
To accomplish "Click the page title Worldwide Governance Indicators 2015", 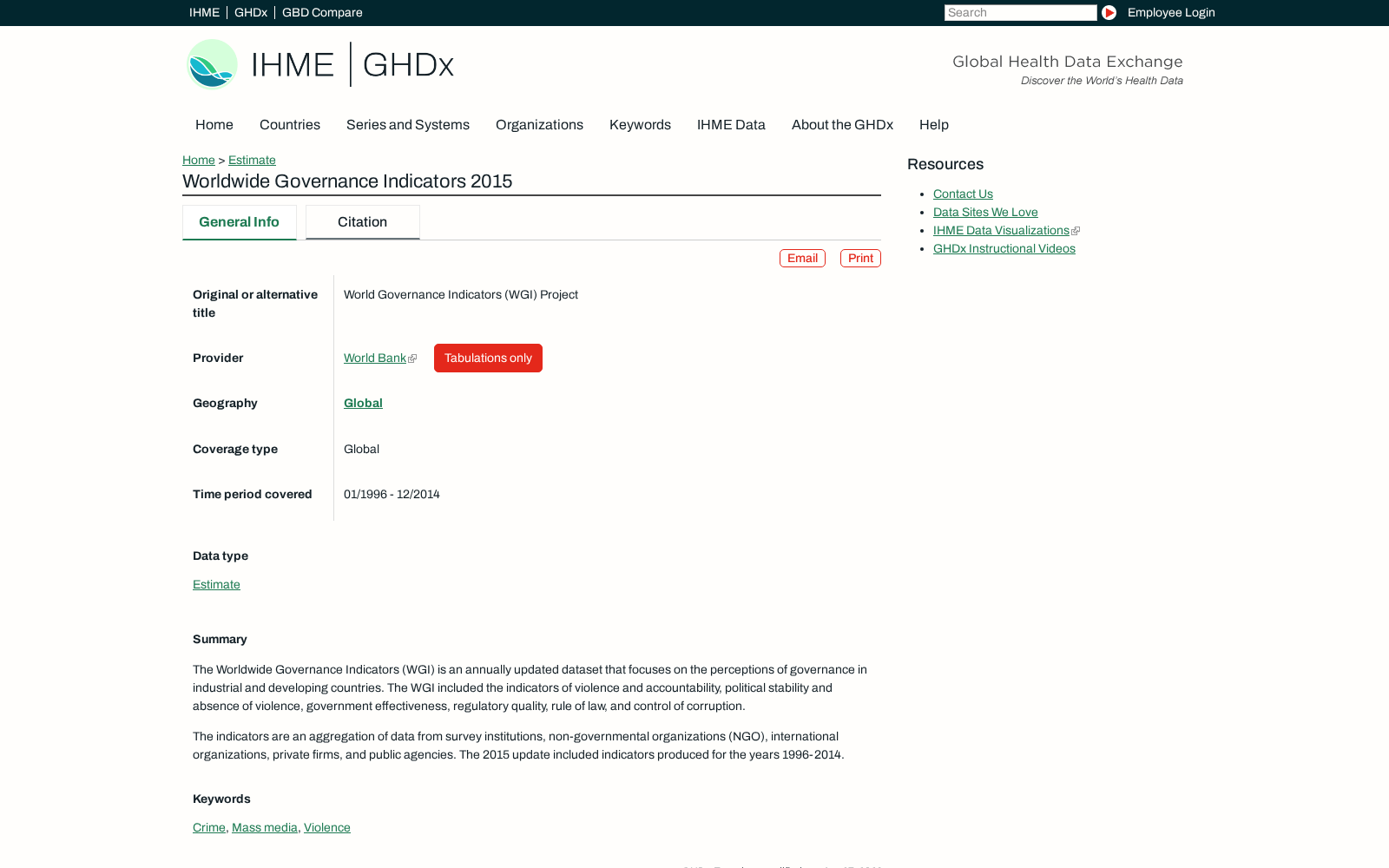I will (x=347, y=181).
